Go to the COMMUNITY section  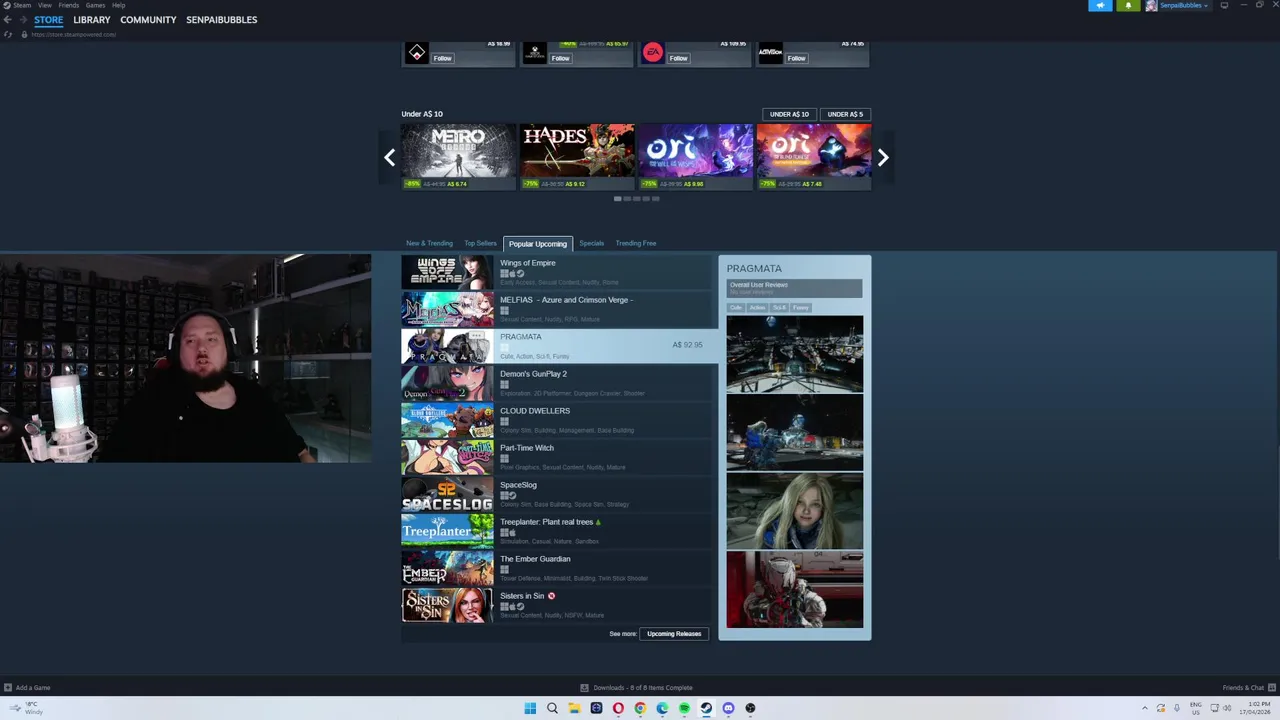[148, 20]
